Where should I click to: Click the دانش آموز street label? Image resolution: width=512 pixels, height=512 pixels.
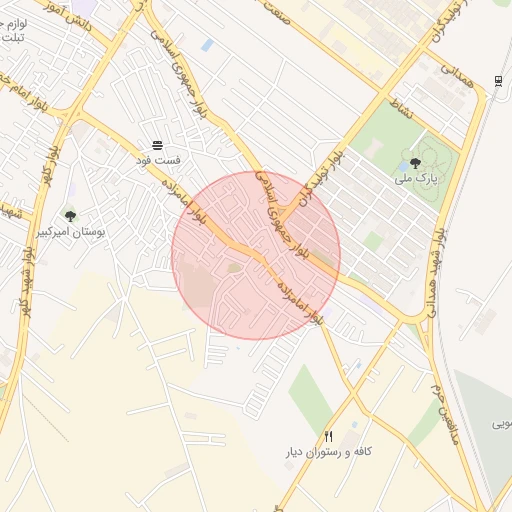click(x=68, y=15)
